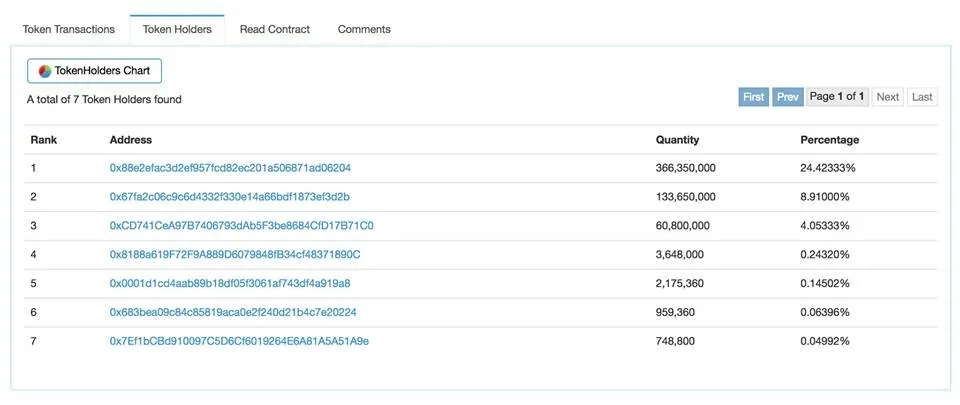Open the Comments tab
The image size is (960, 405).
(364, 29)
